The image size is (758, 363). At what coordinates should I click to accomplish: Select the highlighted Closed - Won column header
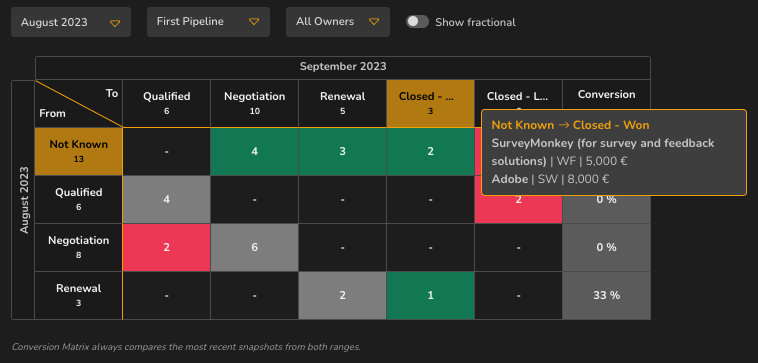tap(430, 103)
